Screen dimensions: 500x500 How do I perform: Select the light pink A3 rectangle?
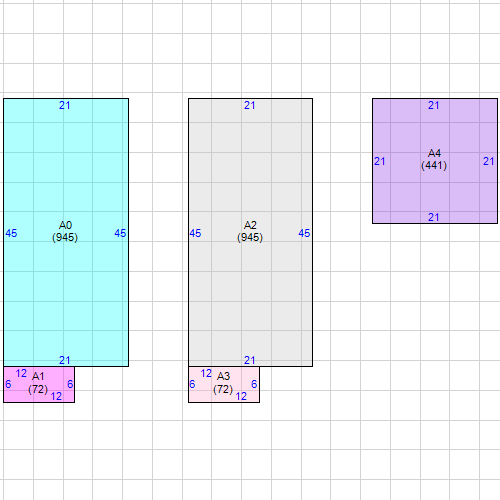pyautogui.click(x=224, y=385)
